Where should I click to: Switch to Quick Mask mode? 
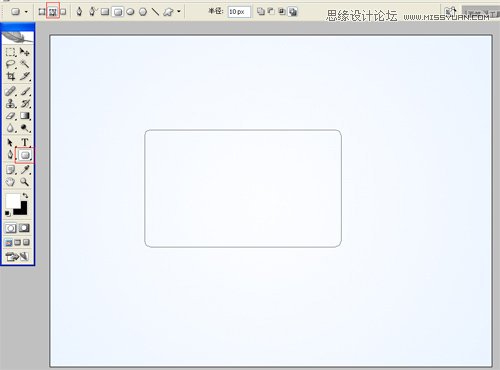pyautogui.click(x=24, y=228)
